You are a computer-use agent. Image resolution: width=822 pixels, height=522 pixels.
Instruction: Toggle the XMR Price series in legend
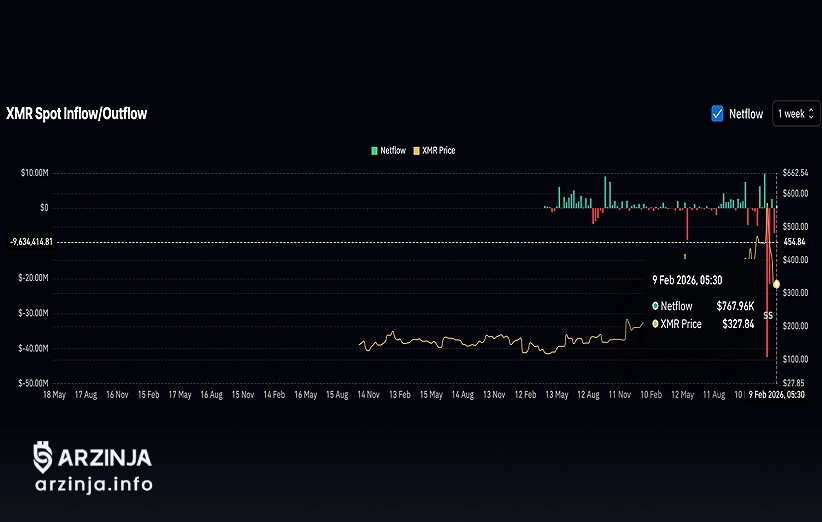pyautogui.click(x=439, y=151)
